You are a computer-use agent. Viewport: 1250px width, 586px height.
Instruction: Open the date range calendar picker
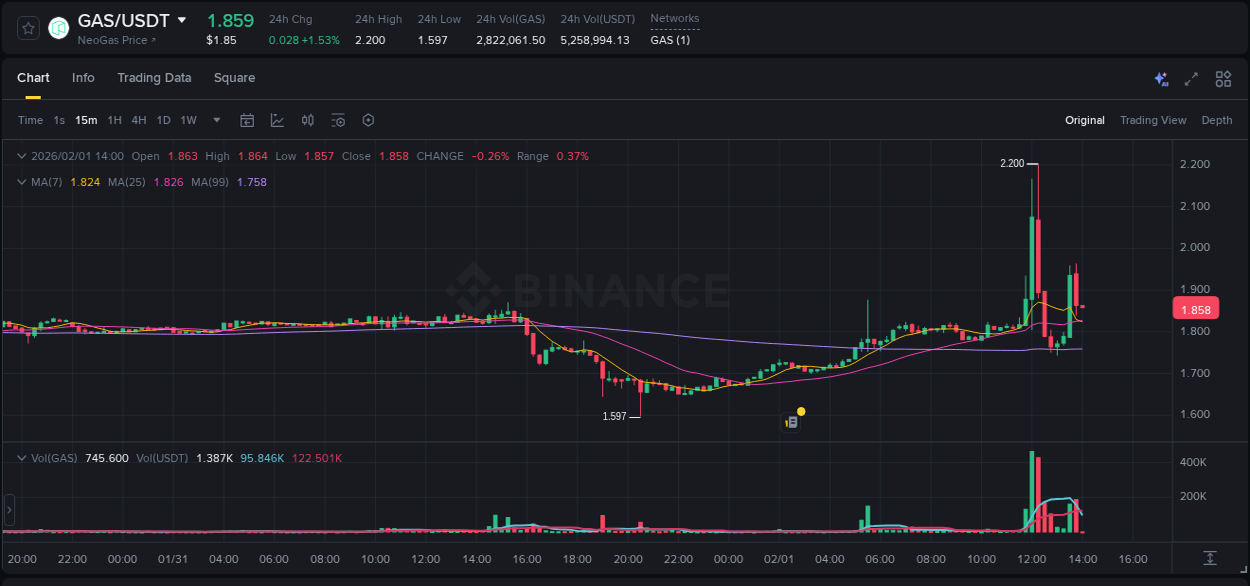pos(247,119)
